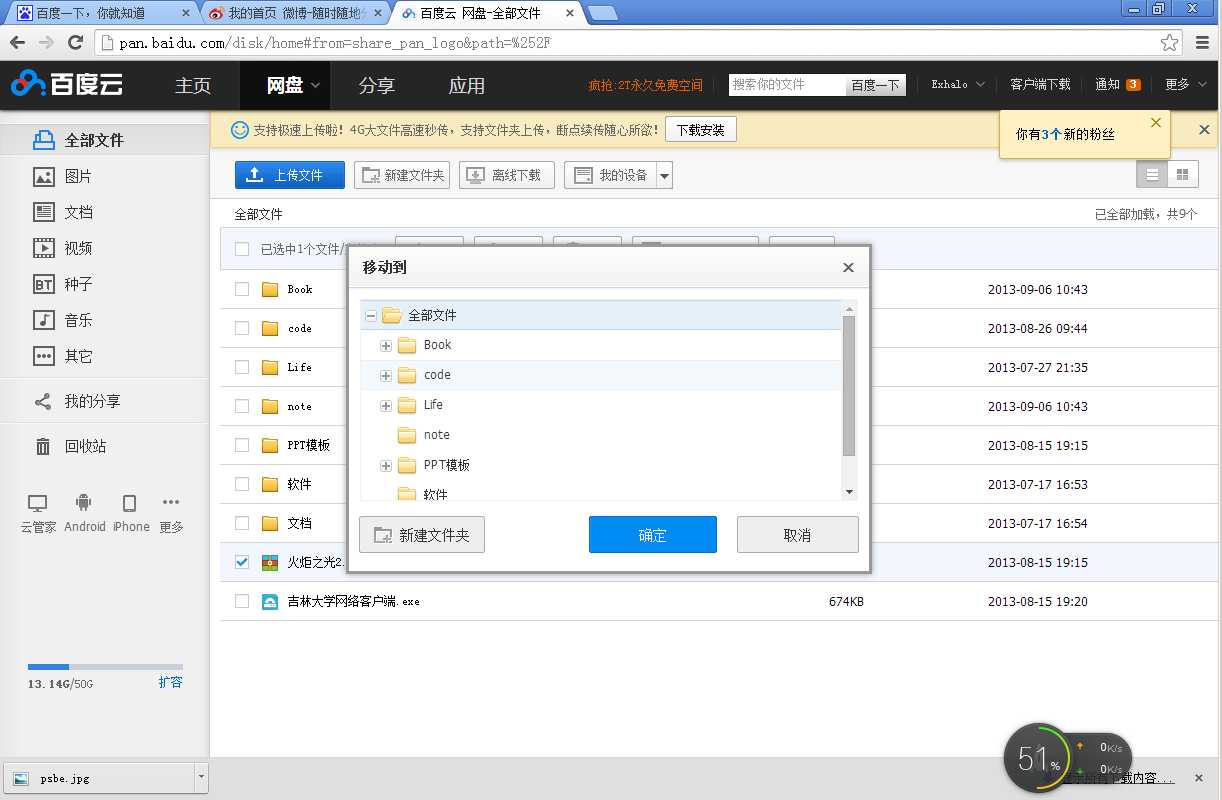Check the 吉林大学网络客户端.exe checkbox
Screen dimensions: 1222x800
(241, 601)
